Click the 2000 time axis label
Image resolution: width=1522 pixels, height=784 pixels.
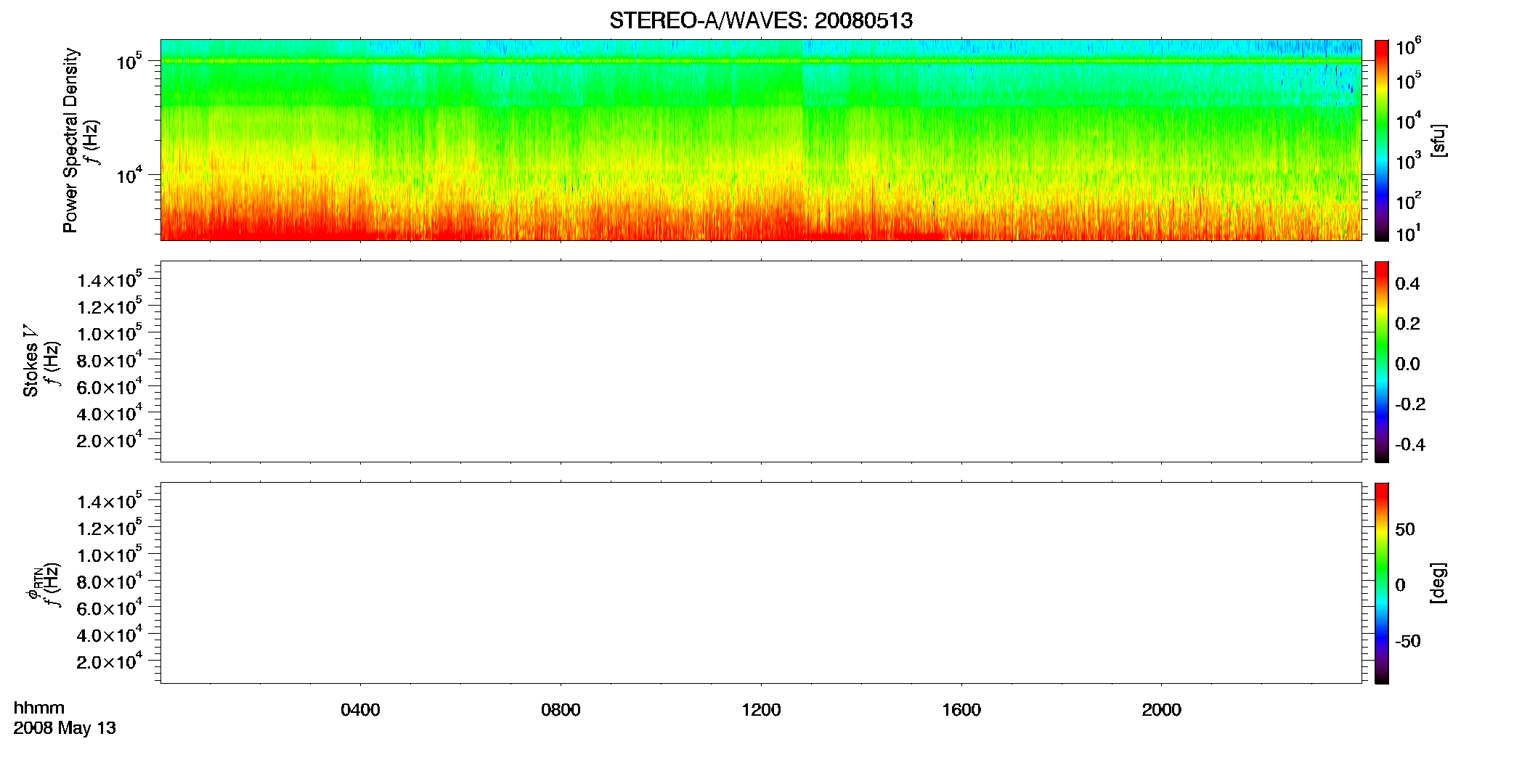pos(1161,710)
